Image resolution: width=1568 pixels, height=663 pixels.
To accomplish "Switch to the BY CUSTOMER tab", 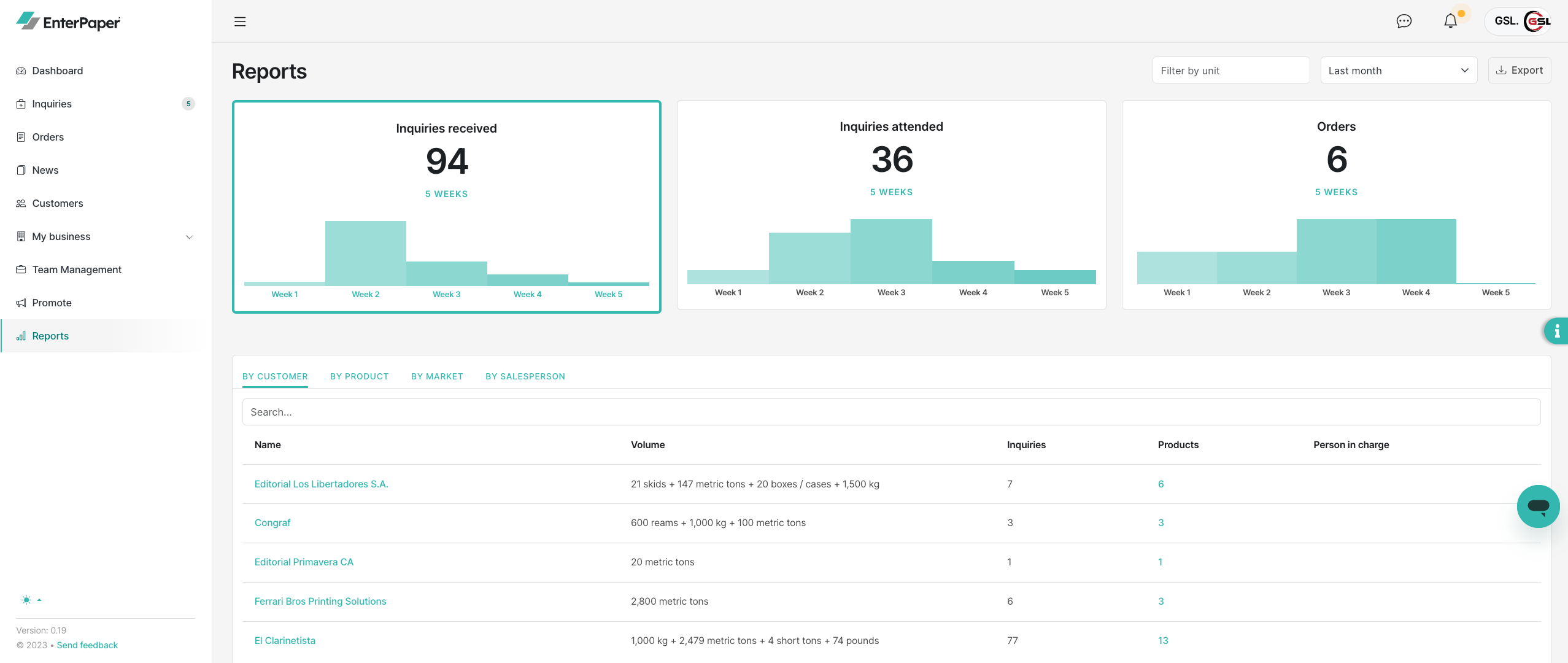I will click(x=275, y=376).
